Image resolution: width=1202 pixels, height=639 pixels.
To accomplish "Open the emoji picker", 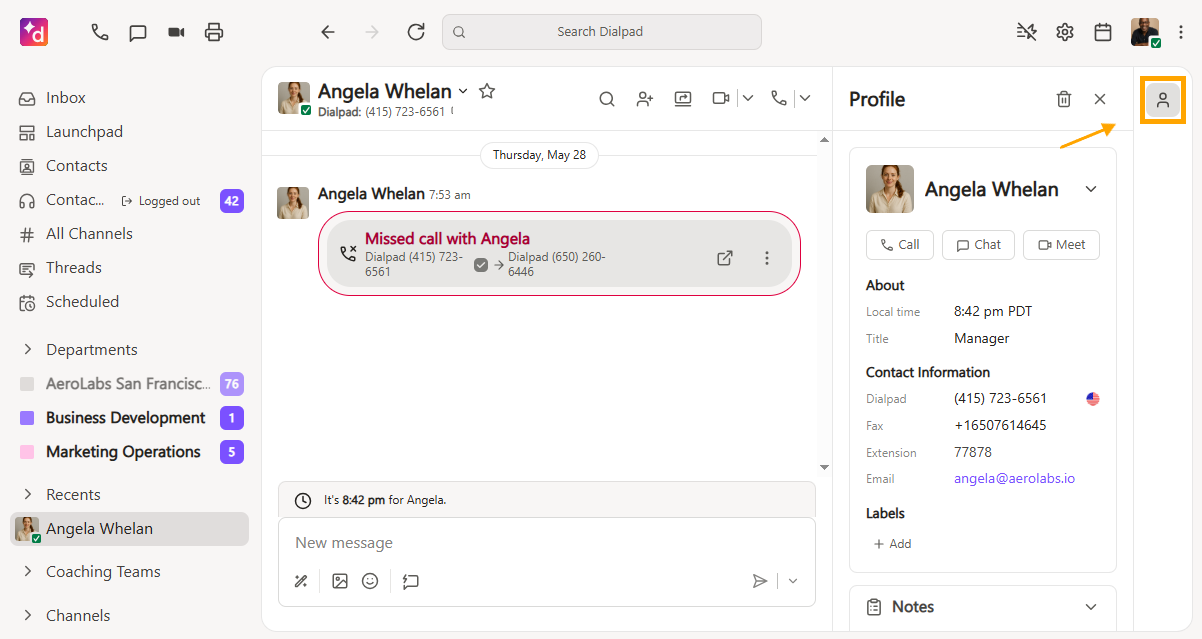I will (370, 581).
